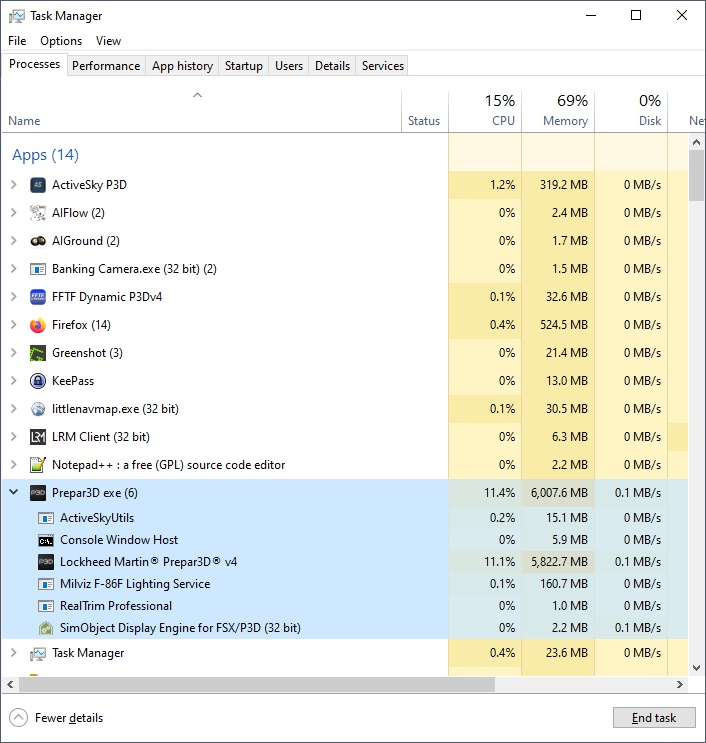
Task: Click the Banking Camera.exe icon
Action: 38,269
